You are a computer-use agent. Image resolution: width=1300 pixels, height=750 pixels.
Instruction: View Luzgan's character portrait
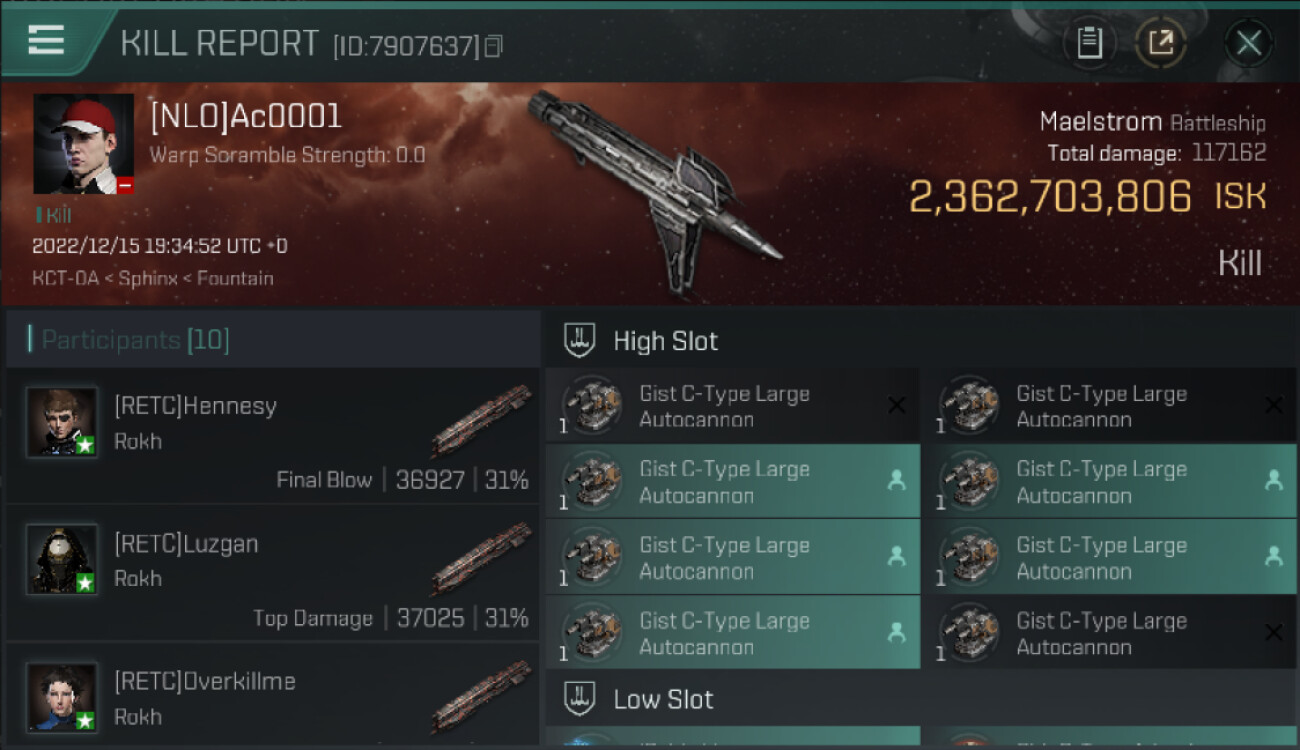[x=62, y=559]
